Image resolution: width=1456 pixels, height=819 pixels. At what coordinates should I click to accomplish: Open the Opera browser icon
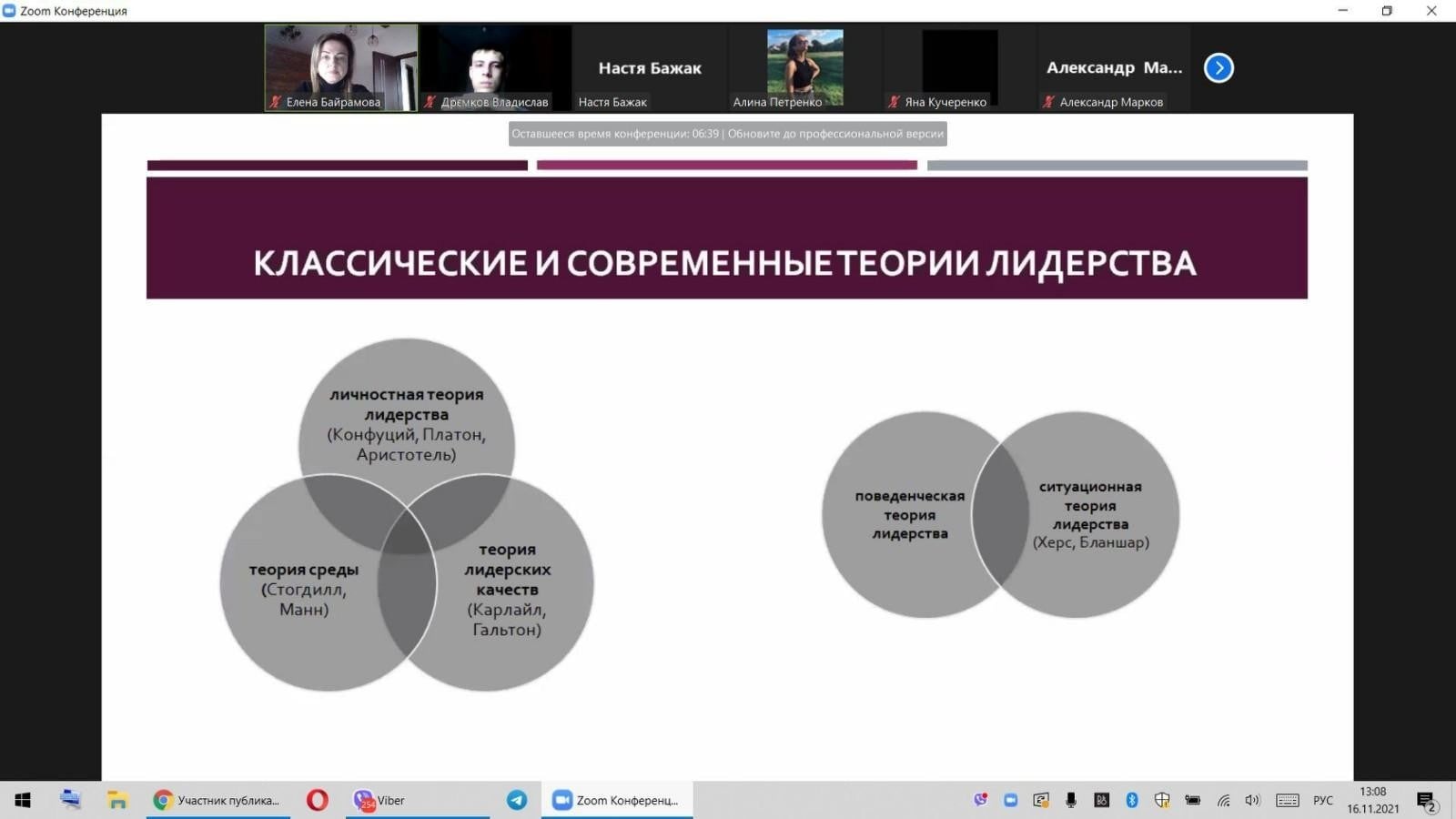click(x=317, y=800)
